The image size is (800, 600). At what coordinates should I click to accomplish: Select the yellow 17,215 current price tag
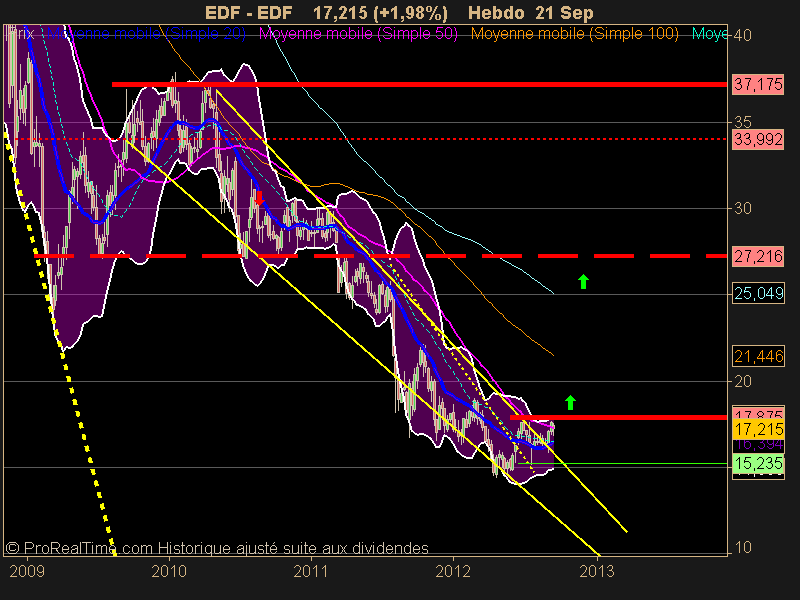click(758, 429)
